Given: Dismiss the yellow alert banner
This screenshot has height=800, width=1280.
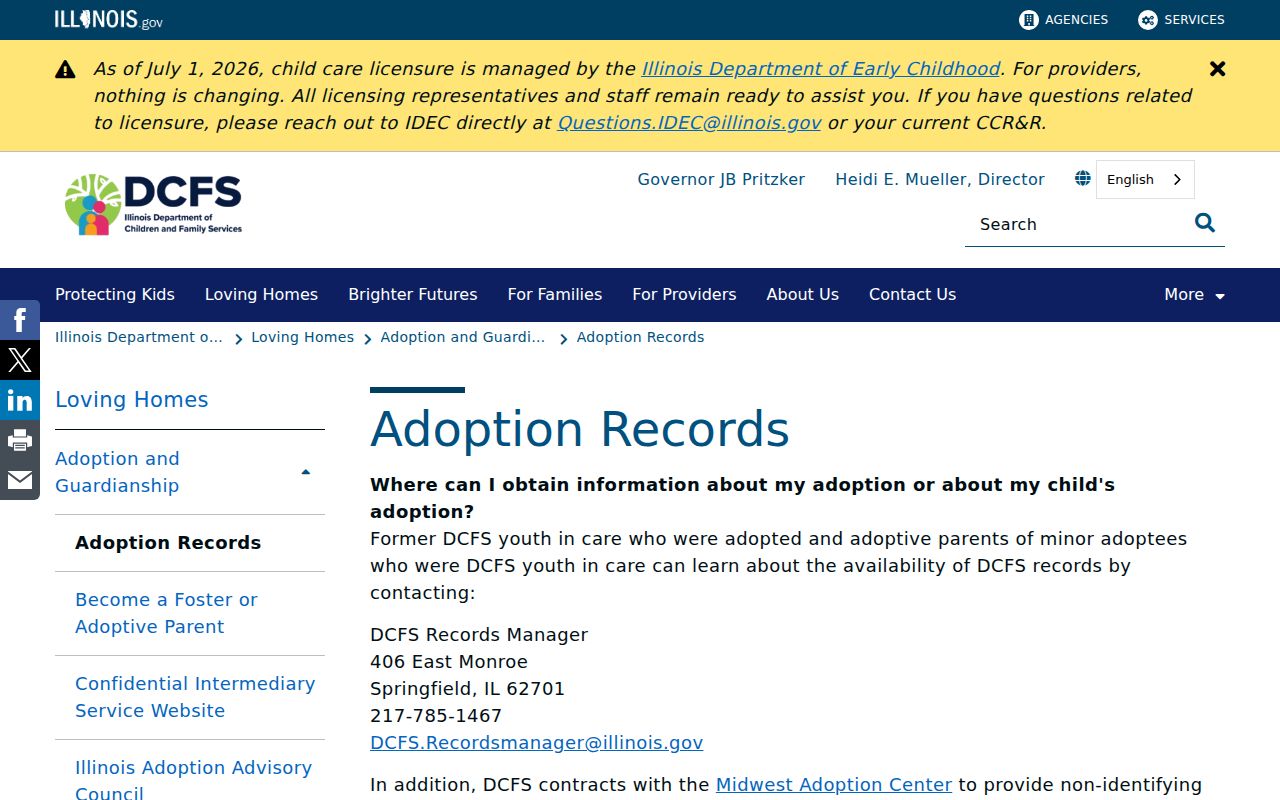Looking at the screenshot, I should pos(1217,69).
